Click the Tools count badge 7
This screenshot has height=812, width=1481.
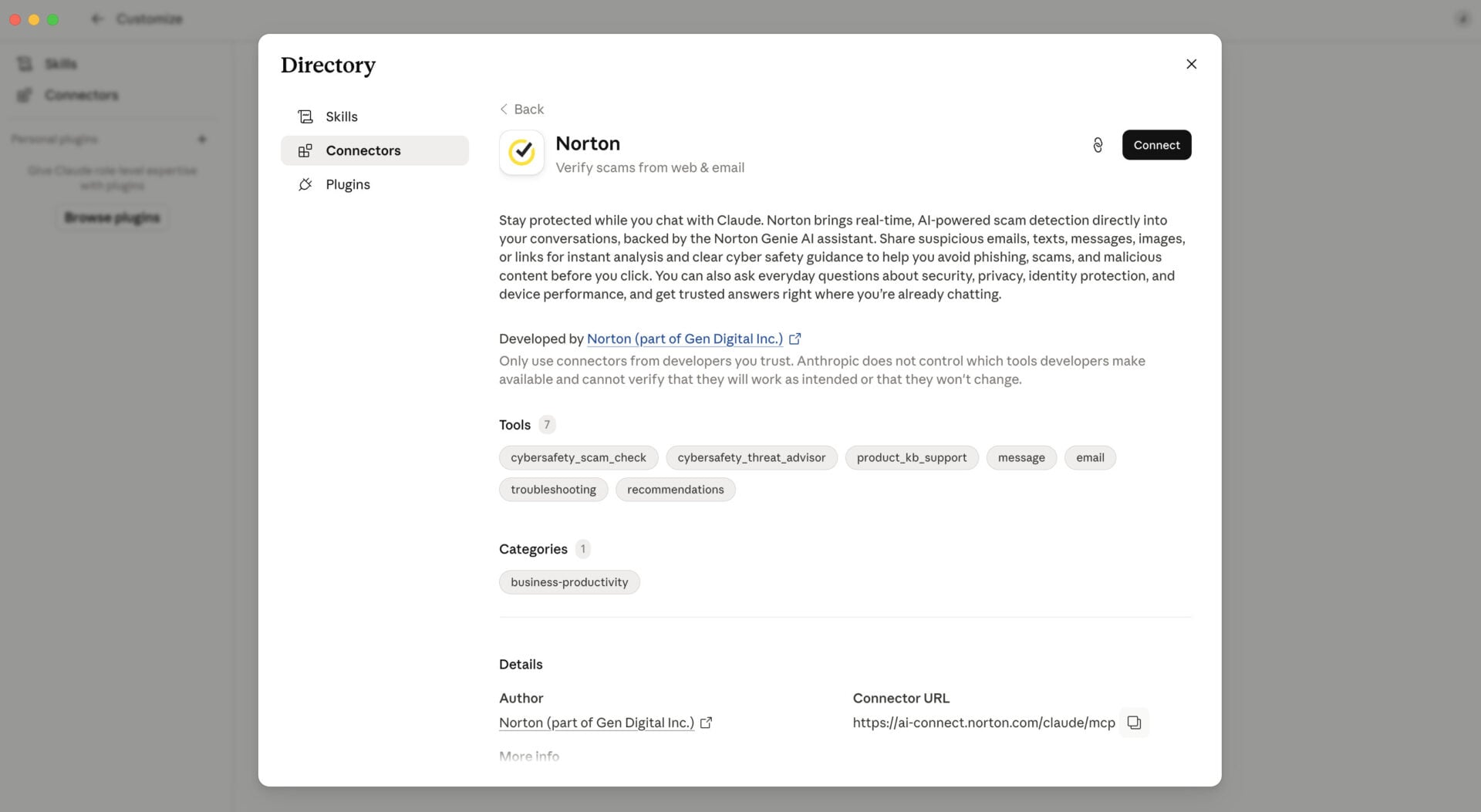pyautogui.click(x=547, y=425)
